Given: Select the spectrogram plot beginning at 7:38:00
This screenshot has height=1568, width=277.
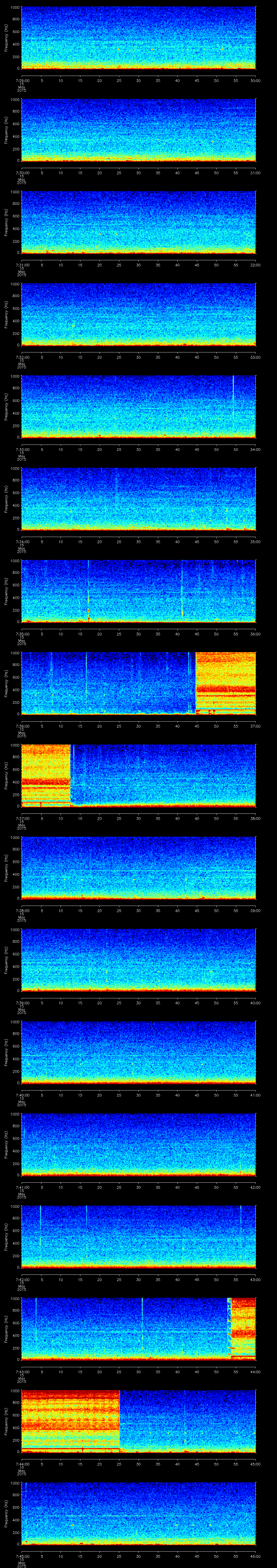Looking at the screenshot, I should (138, 868).
